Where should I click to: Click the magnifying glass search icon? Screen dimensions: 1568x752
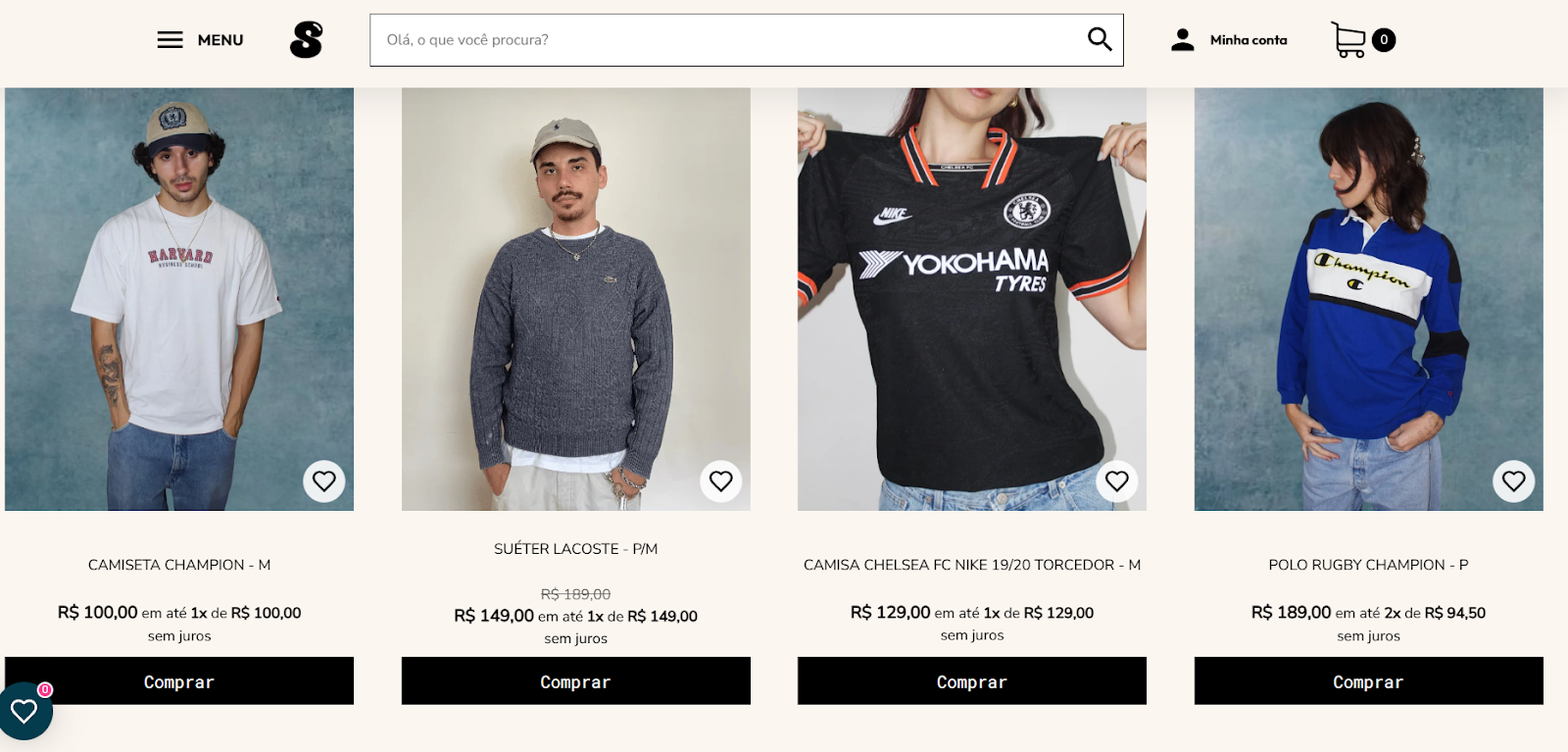(1100, 39)
